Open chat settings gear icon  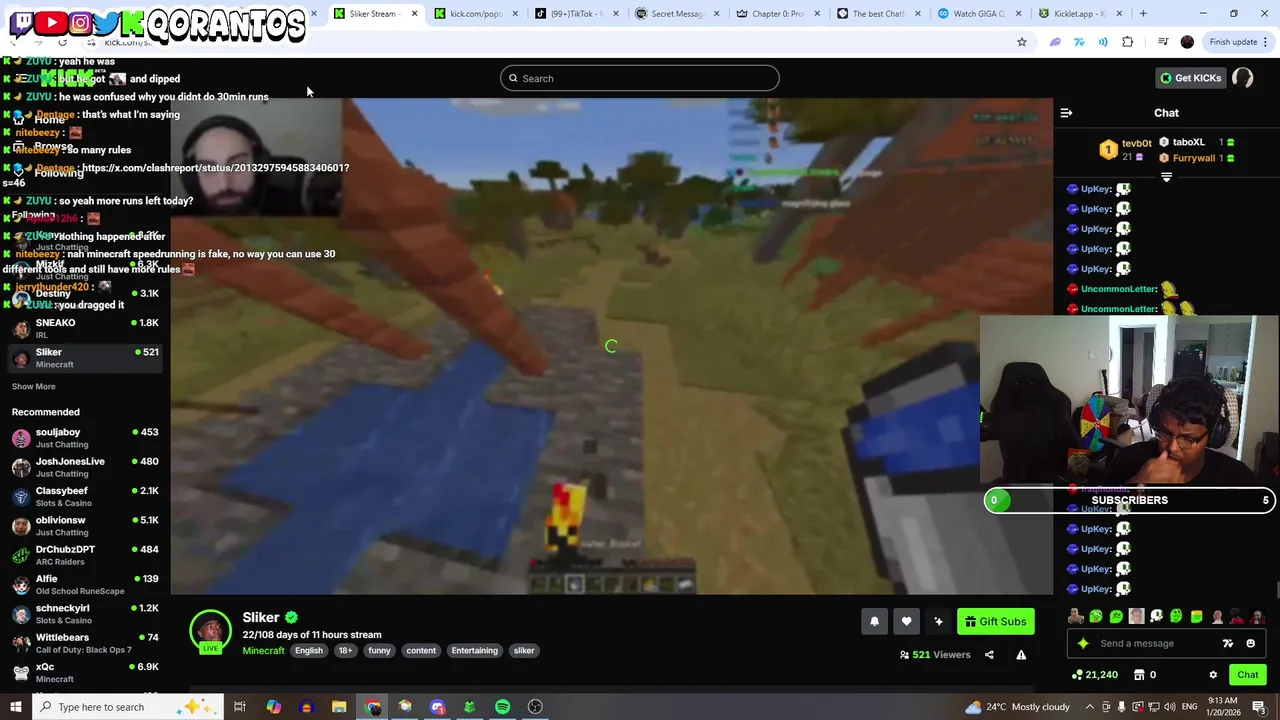coord(1213,675)
